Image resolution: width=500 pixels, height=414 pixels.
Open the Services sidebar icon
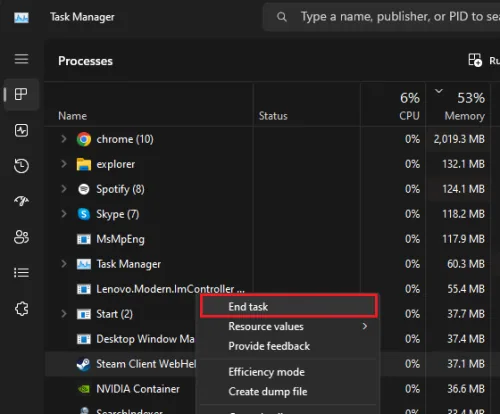coord(22,309)
